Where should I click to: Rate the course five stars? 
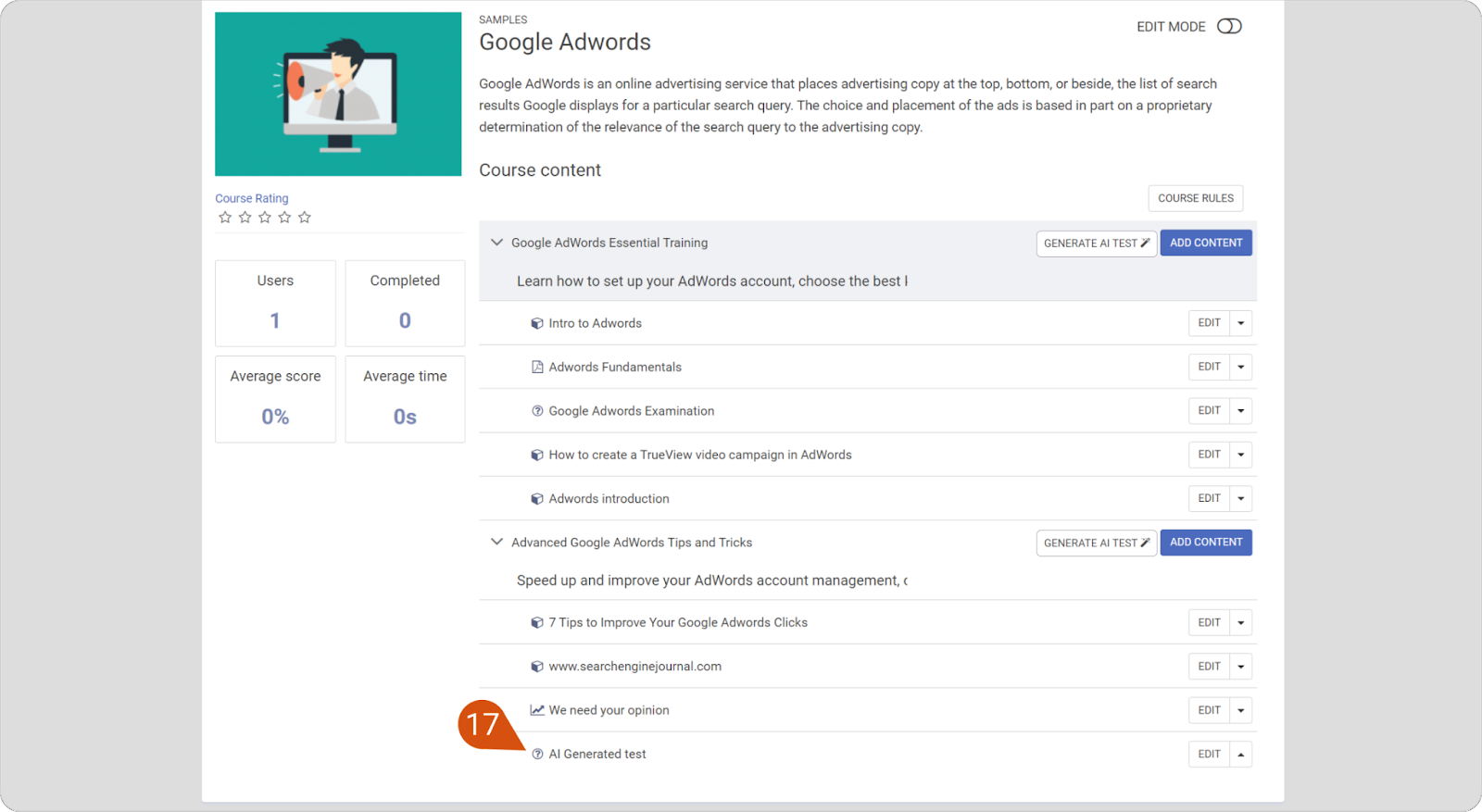tap(305, 218)
